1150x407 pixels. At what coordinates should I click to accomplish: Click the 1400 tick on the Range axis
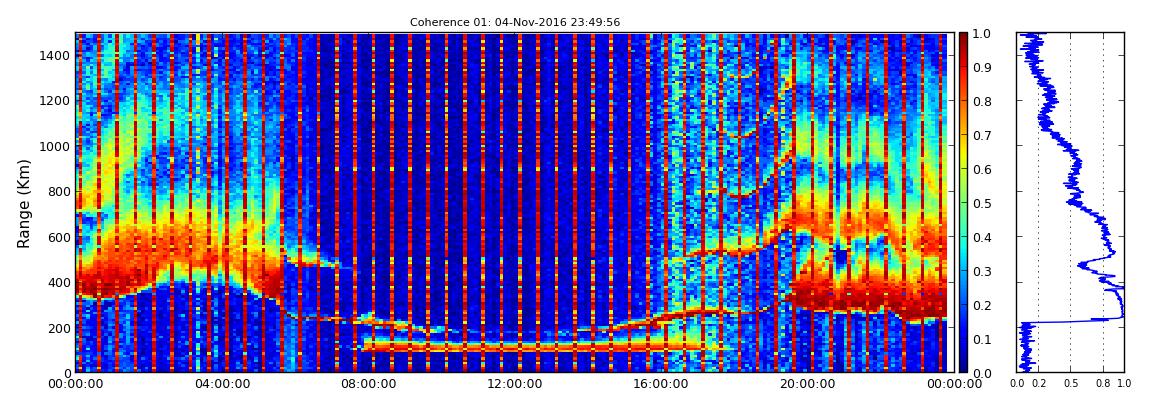[x=55, y=56]
